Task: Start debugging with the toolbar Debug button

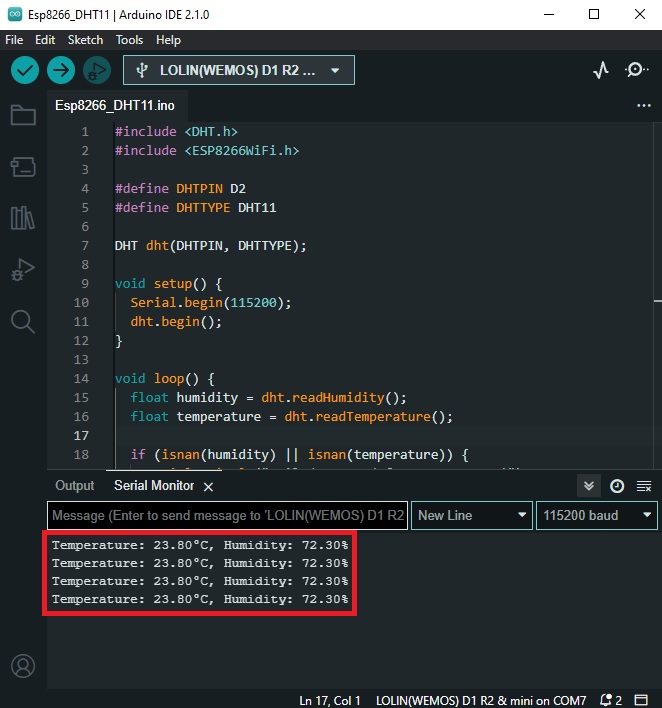Action: [97, 70]
